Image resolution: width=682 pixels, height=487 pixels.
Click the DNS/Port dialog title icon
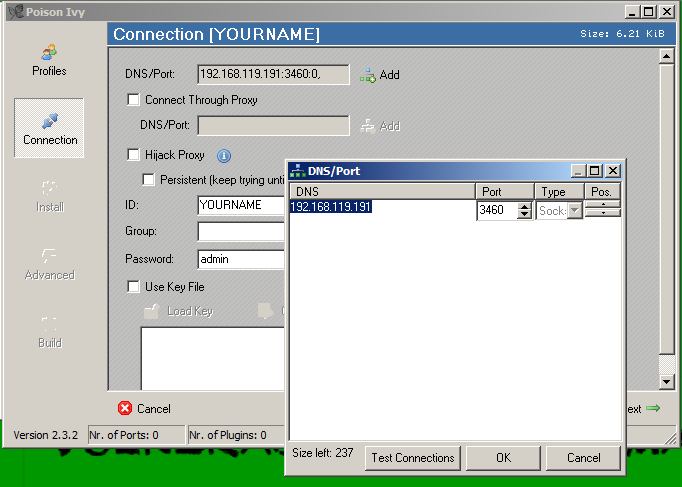point(298,171)
